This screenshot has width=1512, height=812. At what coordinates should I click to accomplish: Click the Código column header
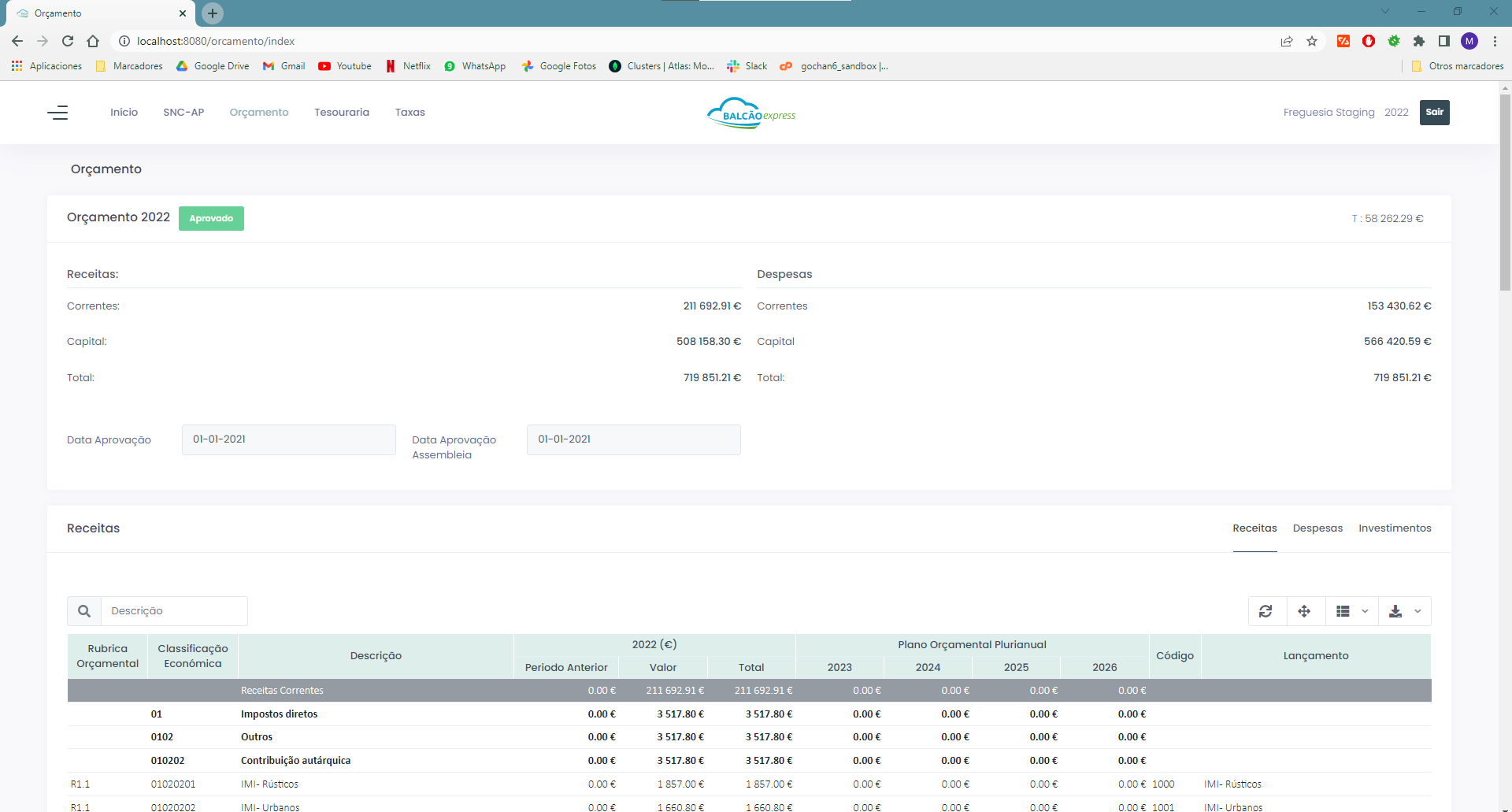[1175, 656]
